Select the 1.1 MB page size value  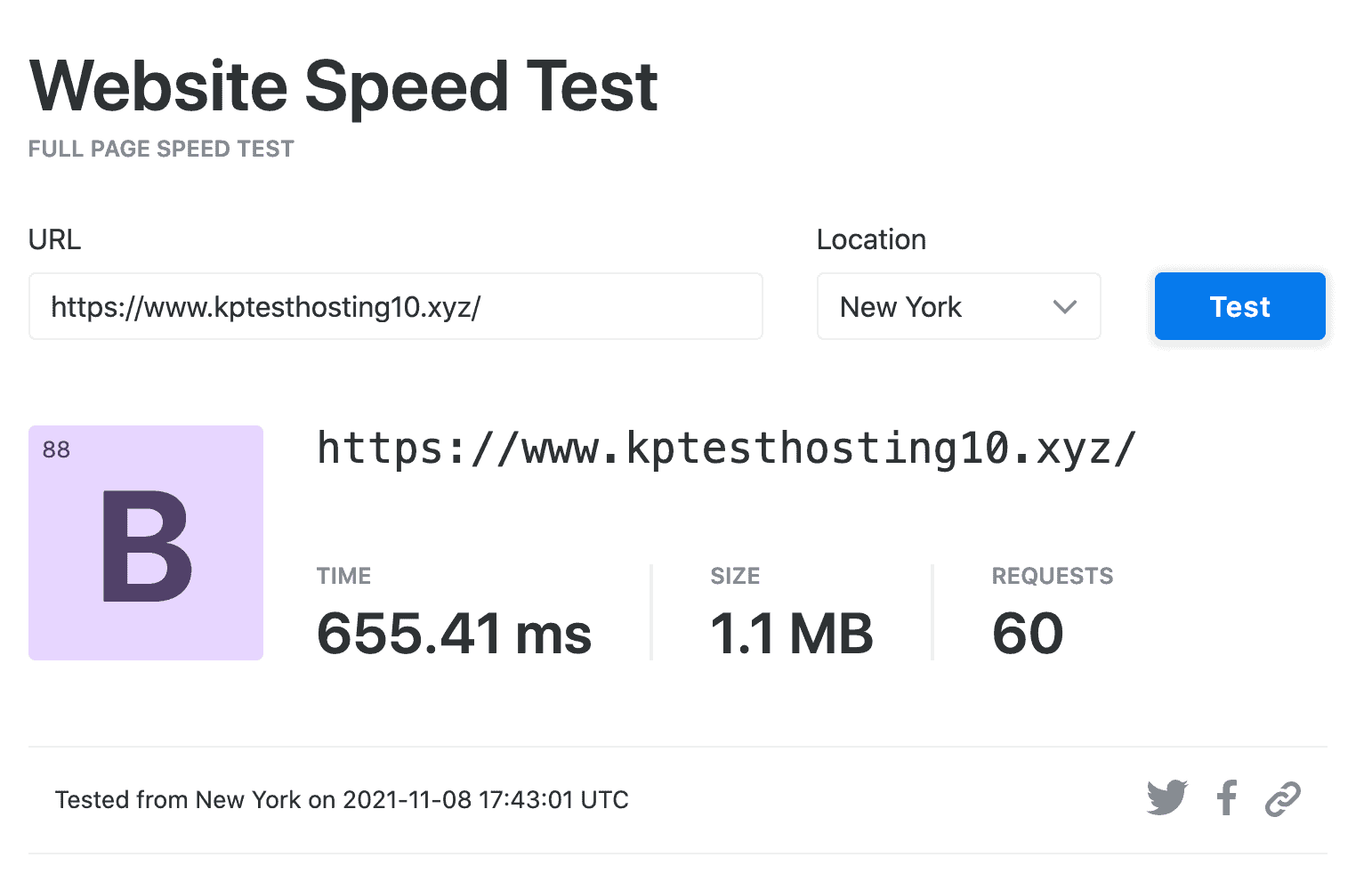(791, 634)
